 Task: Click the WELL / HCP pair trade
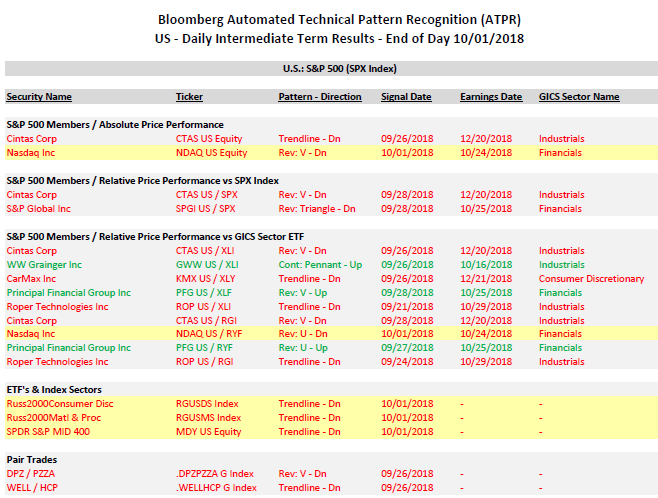(32, 488)
